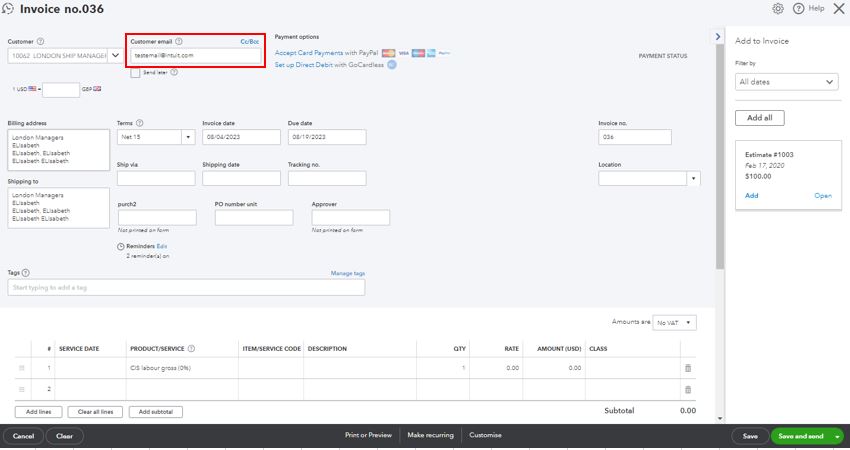Expand the Location dropdown
The width and height of the screenshot is (850, 450).
(694, 178)
